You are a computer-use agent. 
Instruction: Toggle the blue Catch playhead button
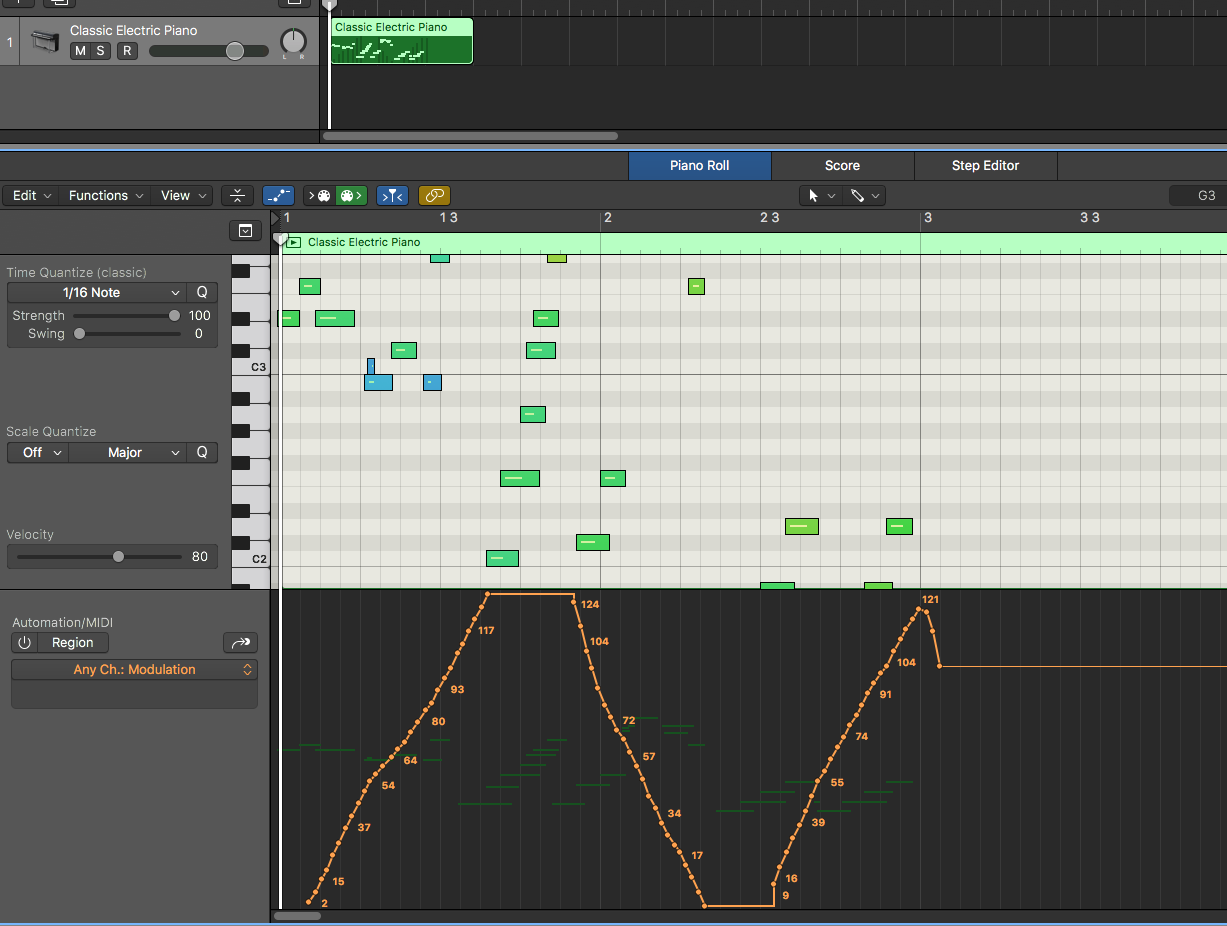(x=392, y=195)
